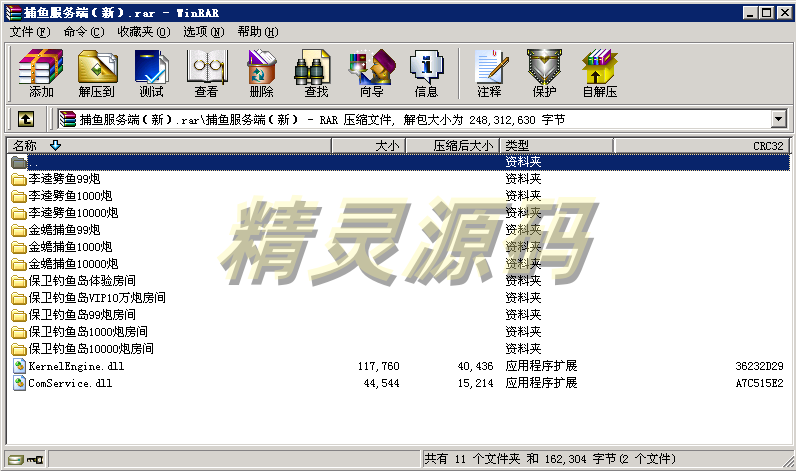Sort by the 名称 column header
The height and width of the screenshot is (471, 796).
click(x=169, y=146)
